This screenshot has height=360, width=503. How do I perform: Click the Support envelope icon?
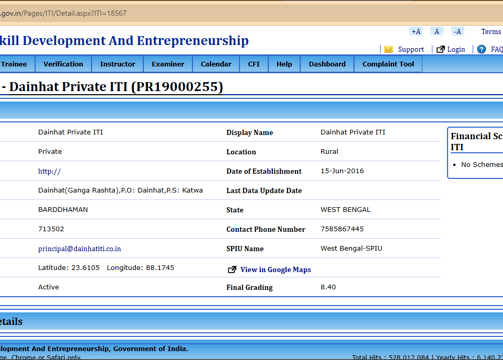click(x=388, y=49)
